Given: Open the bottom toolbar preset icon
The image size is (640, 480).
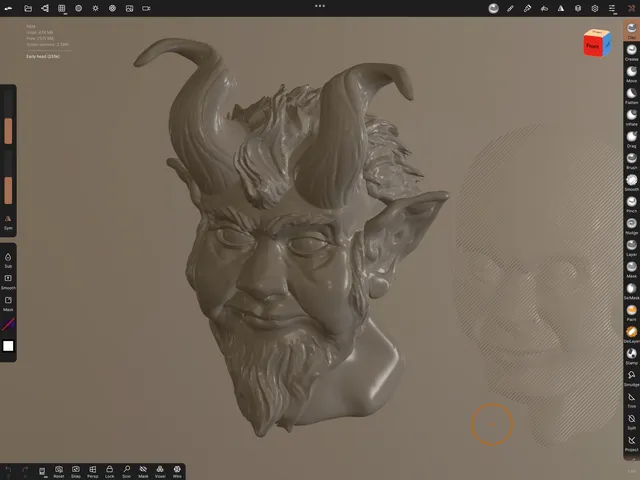Looking at the screenshot, I should point(42,471).
